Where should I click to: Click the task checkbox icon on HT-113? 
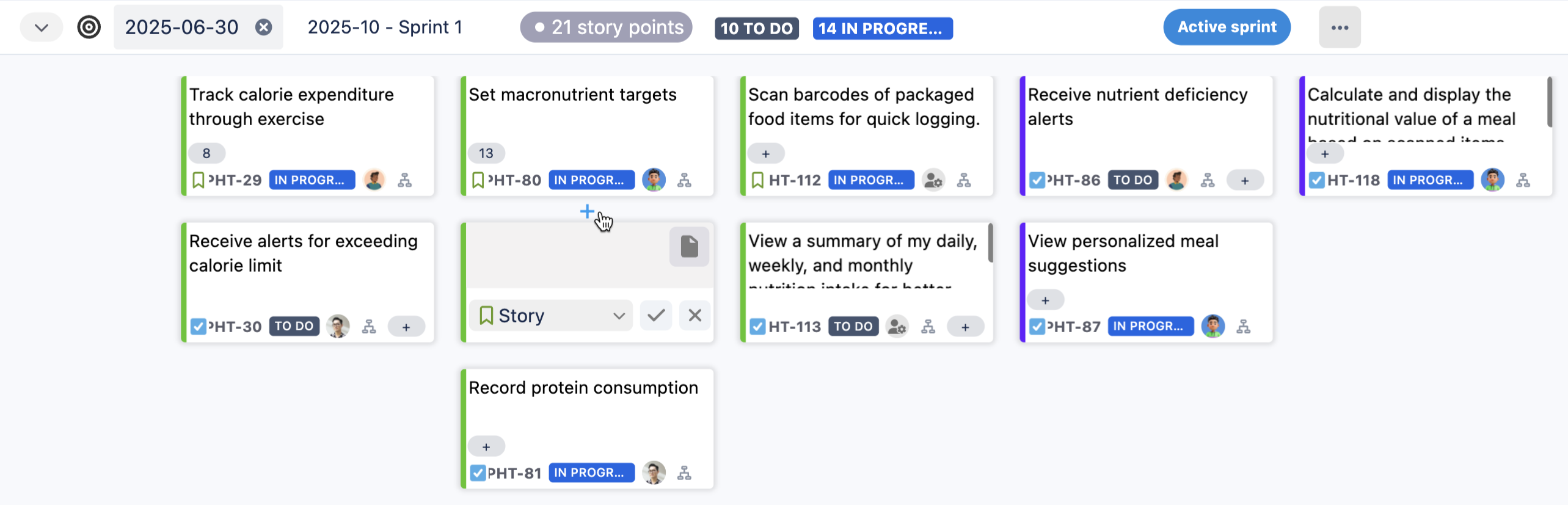pyautogui.click(x=757, y=327)
